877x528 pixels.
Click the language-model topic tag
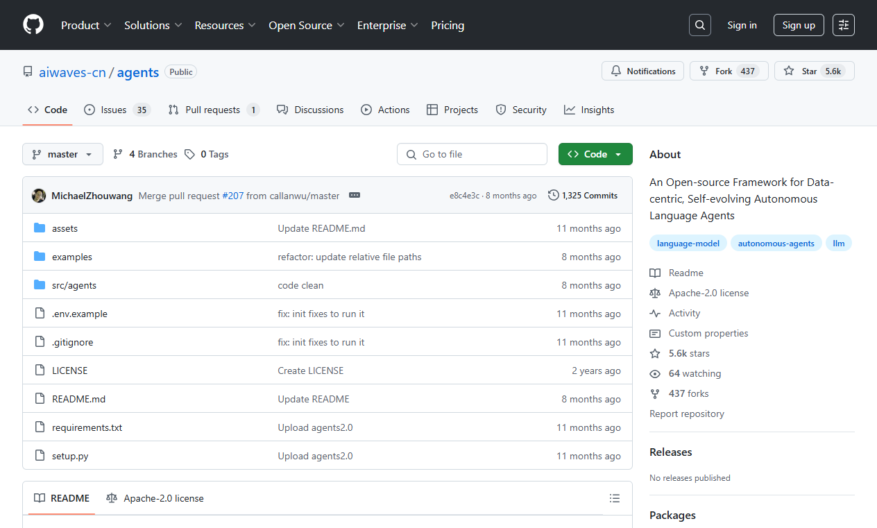pyautogui.click(x=688, y=243)
